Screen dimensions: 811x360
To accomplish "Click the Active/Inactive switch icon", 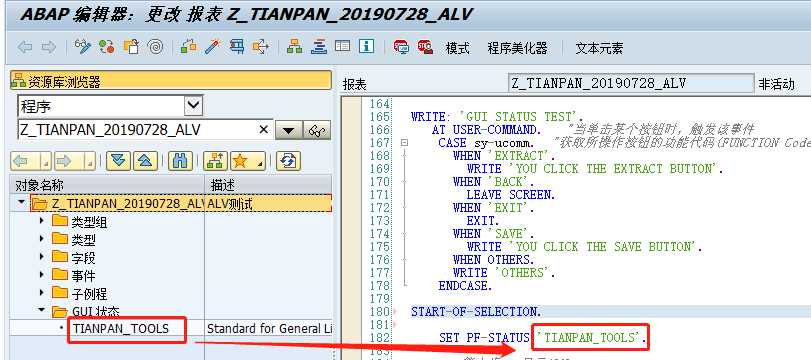I will [107, 47].
